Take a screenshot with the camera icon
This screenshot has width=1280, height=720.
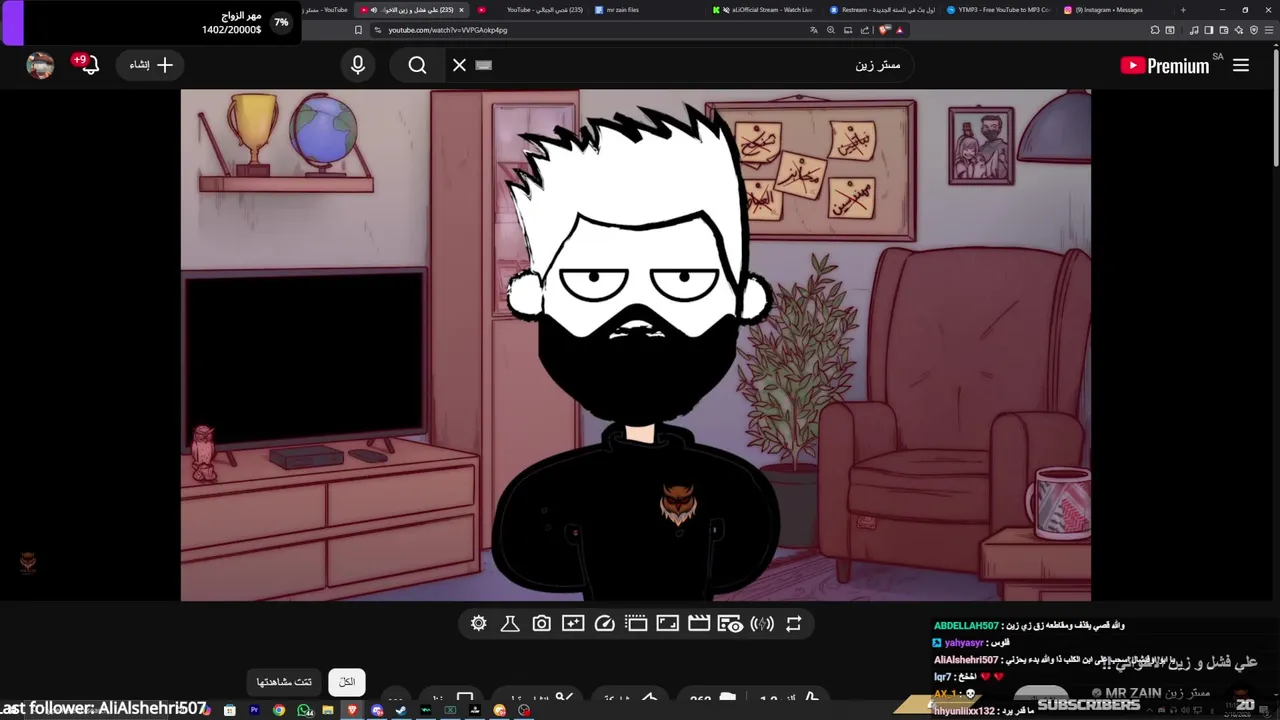pyautogui.click(x=541, y=623)
